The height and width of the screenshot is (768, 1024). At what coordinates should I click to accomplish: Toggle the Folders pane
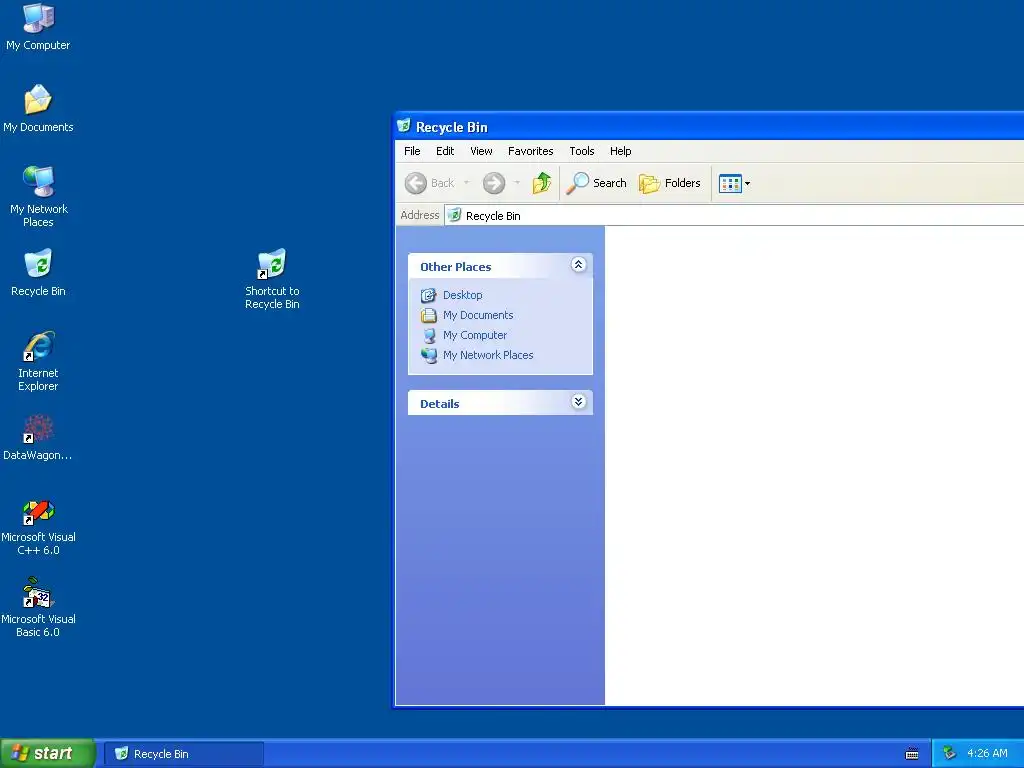[669, 183]
